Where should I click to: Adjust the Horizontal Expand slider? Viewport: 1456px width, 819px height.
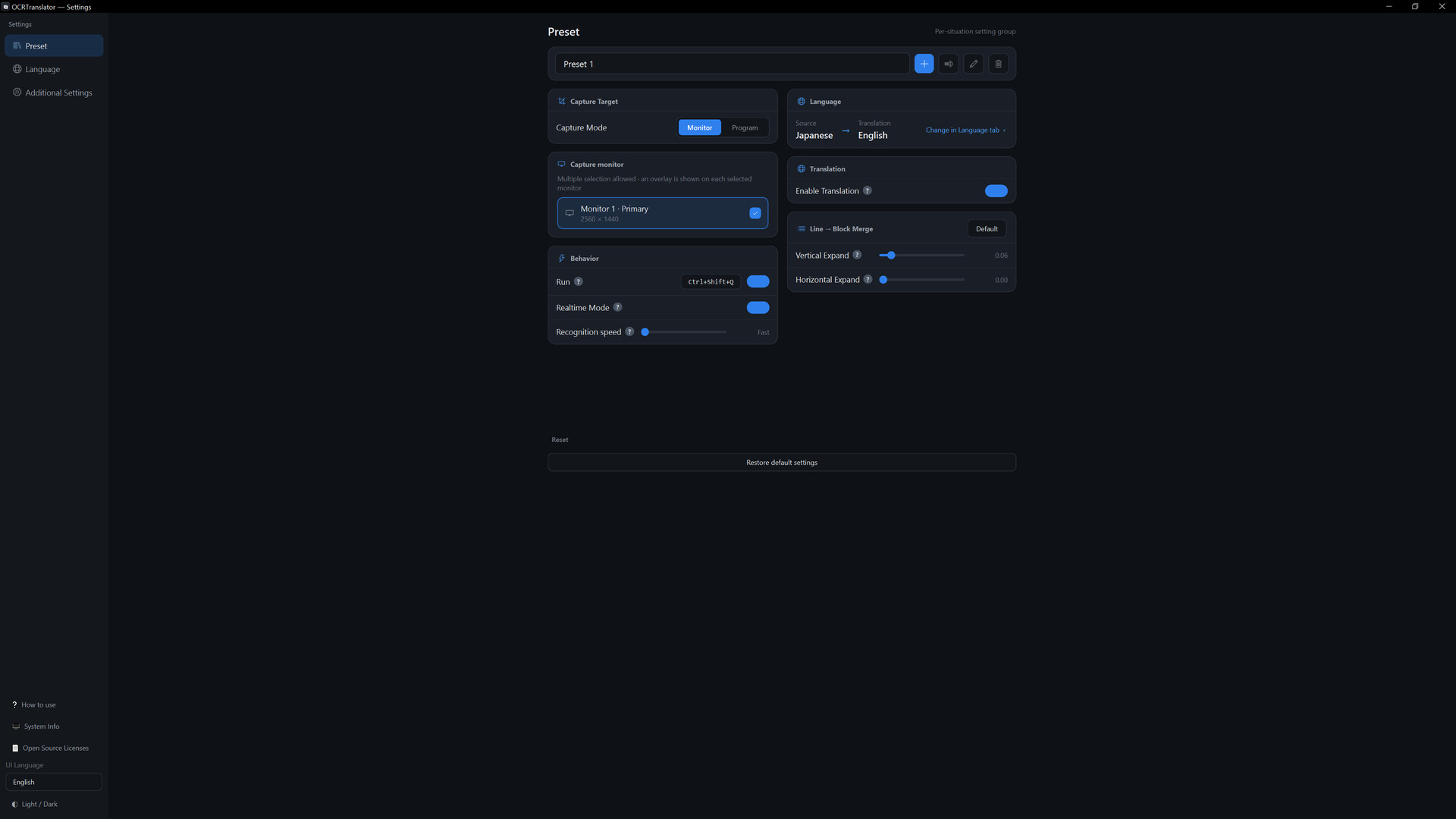coord(921,279)
